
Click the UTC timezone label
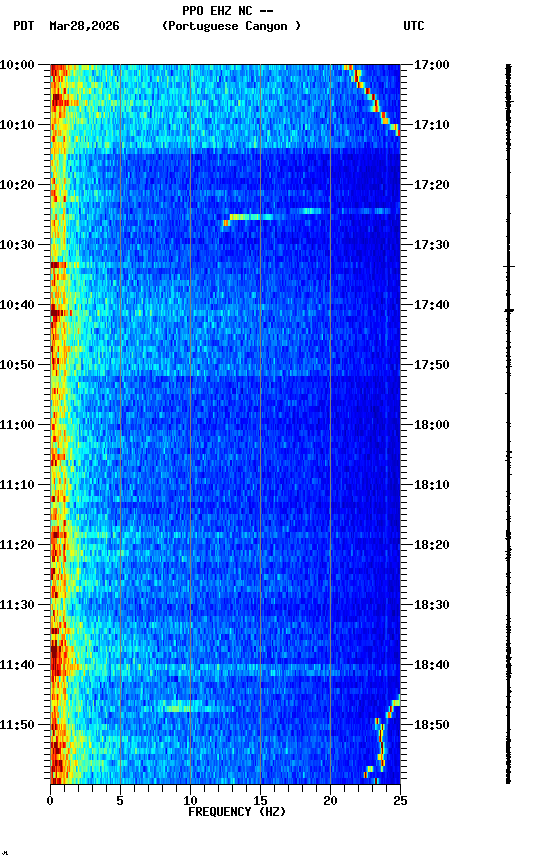click(414, 26)
